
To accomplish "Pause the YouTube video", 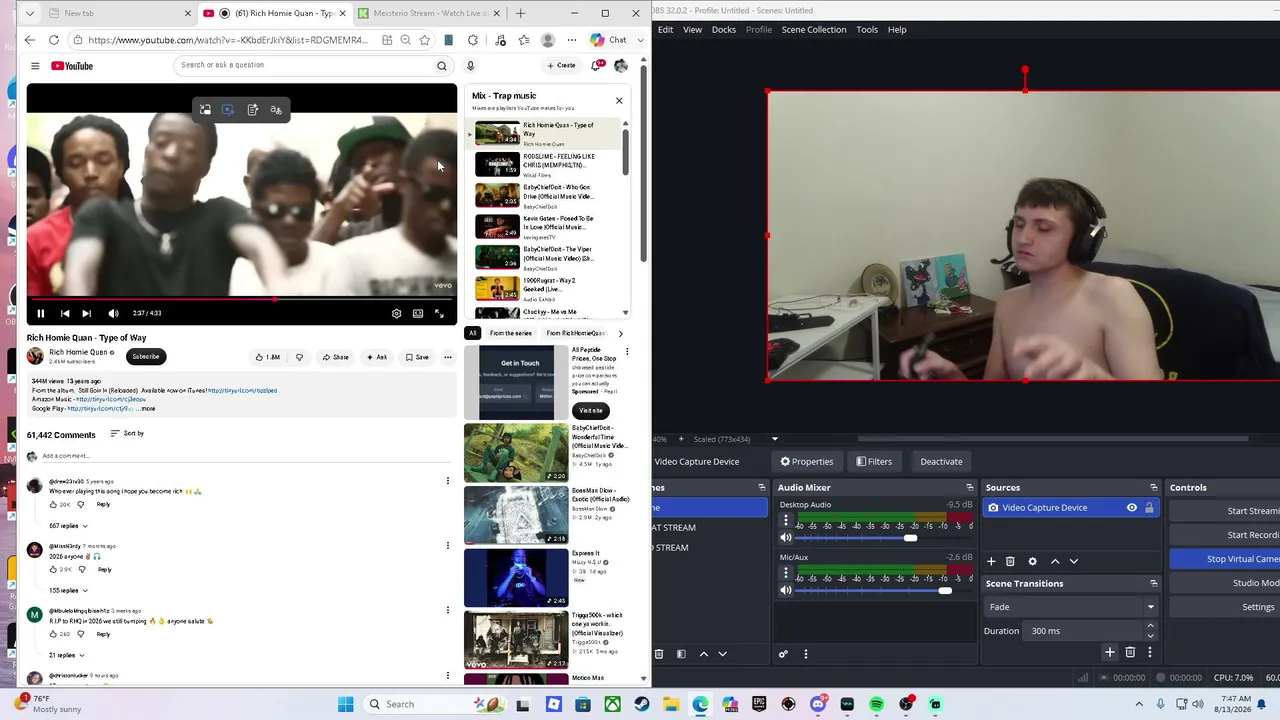I will coord(41,313).
